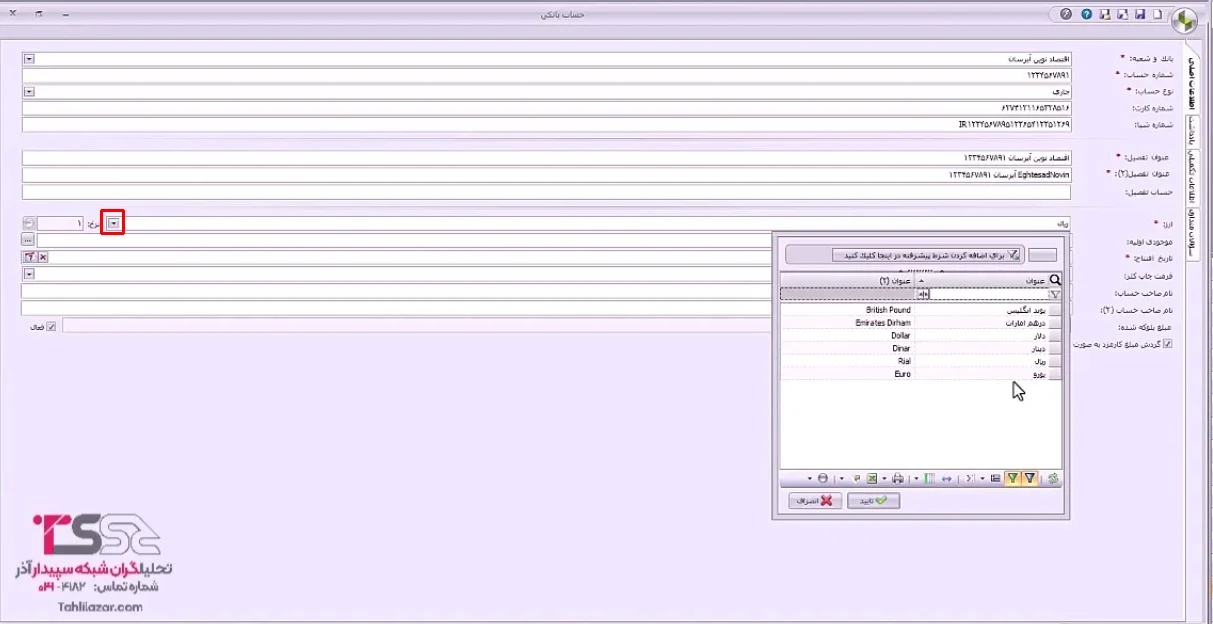Click the magnifier search icon in currency grid
Viewport: 1213px width, 624px height.
tap(1055, 281)
